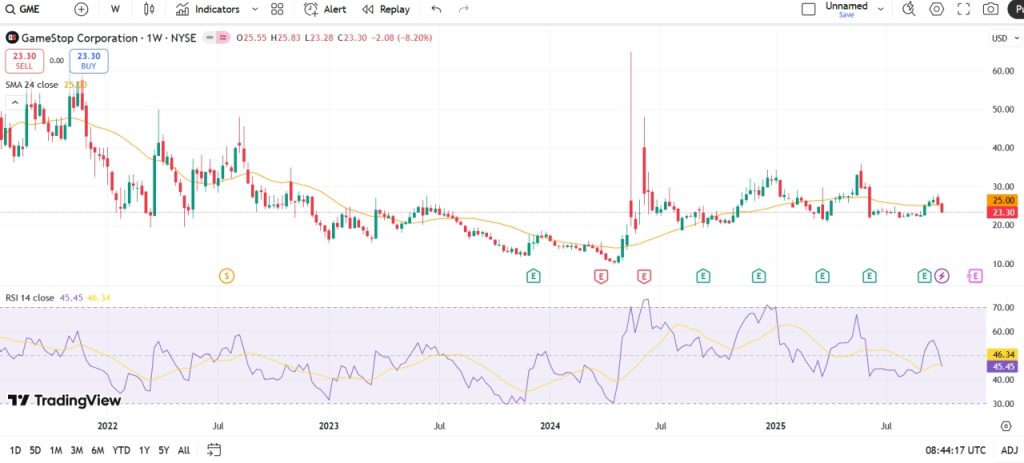Image resolution: width=1024 pixels, height=463 pixels.
Task: Create a new Alert
Action: (x=325, y=9)
